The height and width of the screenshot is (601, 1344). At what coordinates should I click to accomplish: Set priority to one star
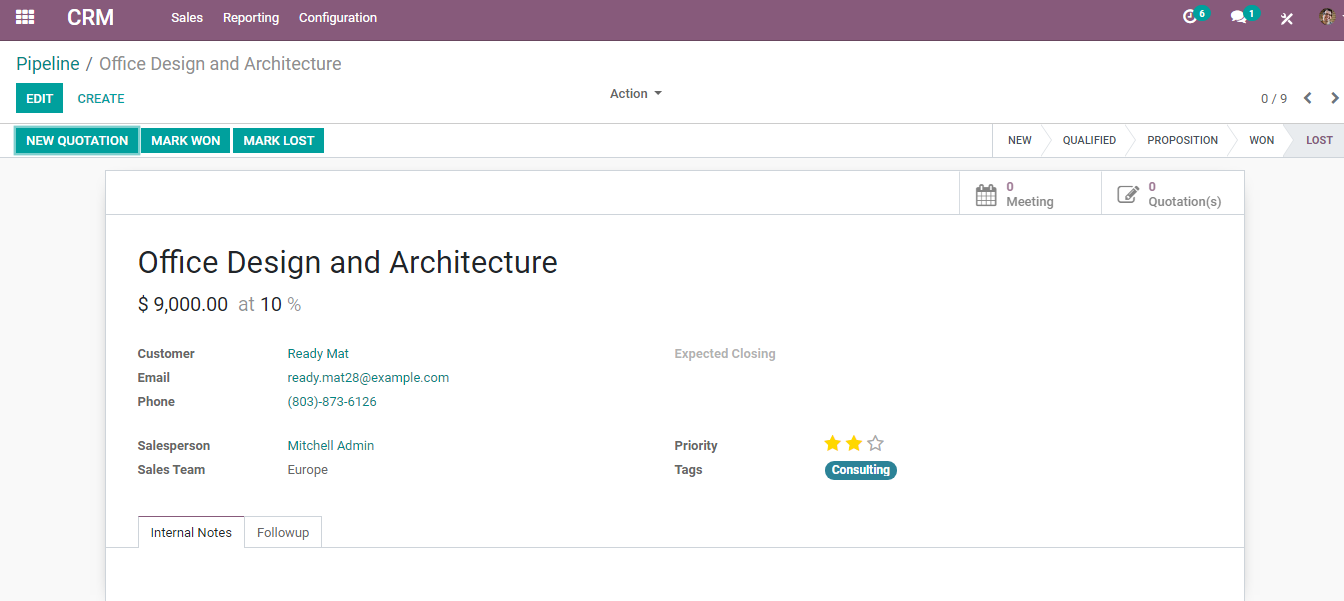[832, 444]
